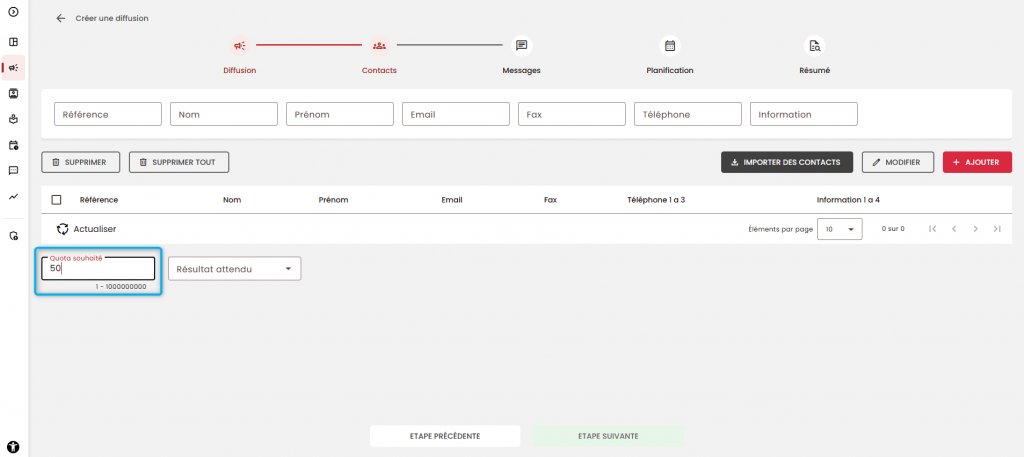Go to last page of table

click(x=997, y=228)
